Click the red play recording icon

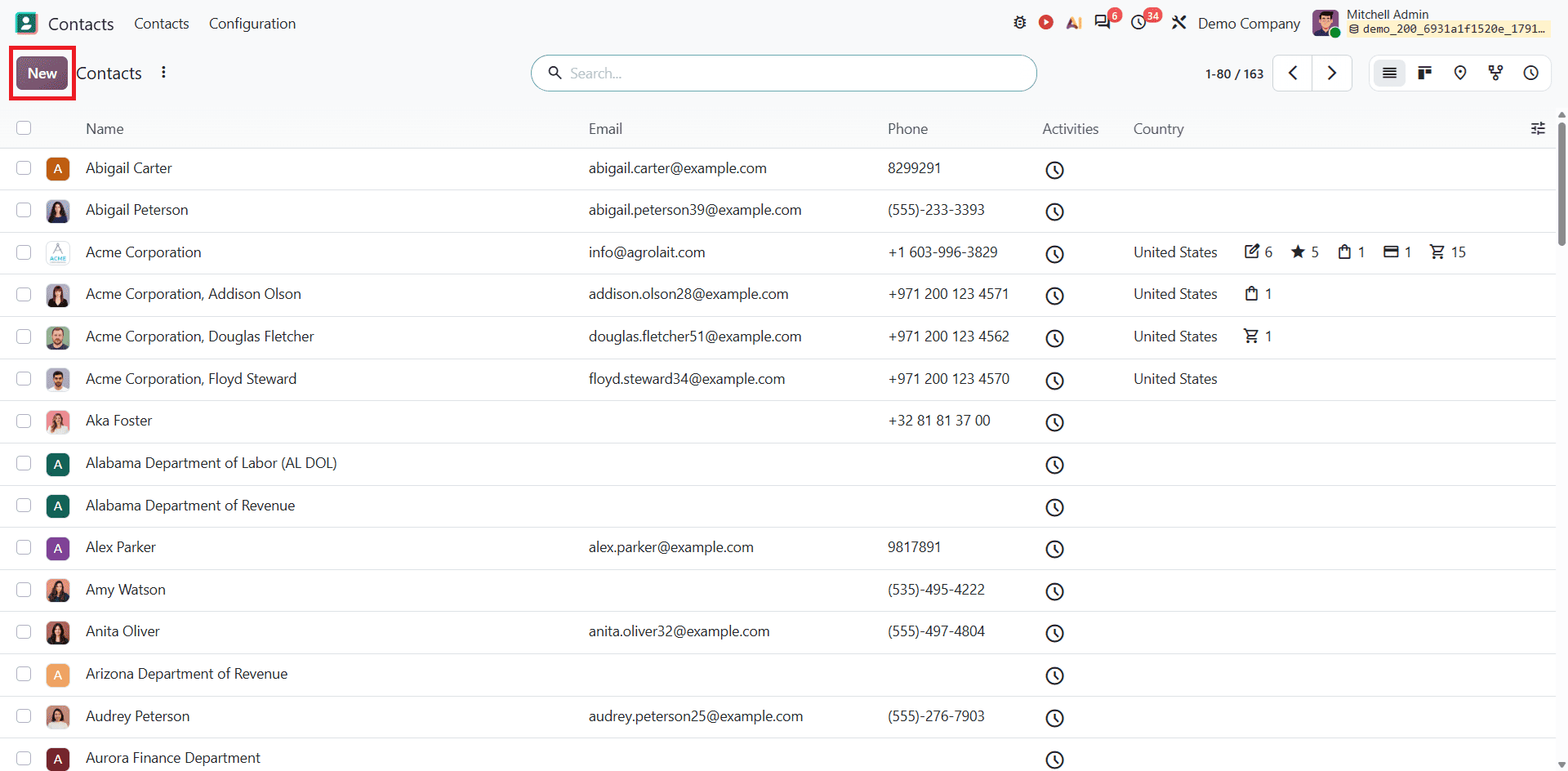(1046, 23)
